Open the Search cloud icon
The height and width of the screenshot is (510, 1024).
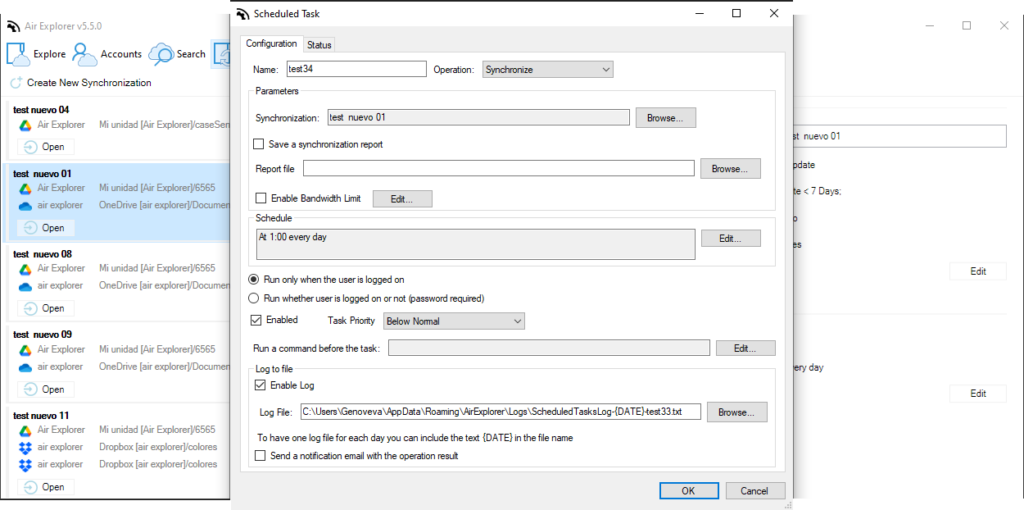[x=161, y=54]
